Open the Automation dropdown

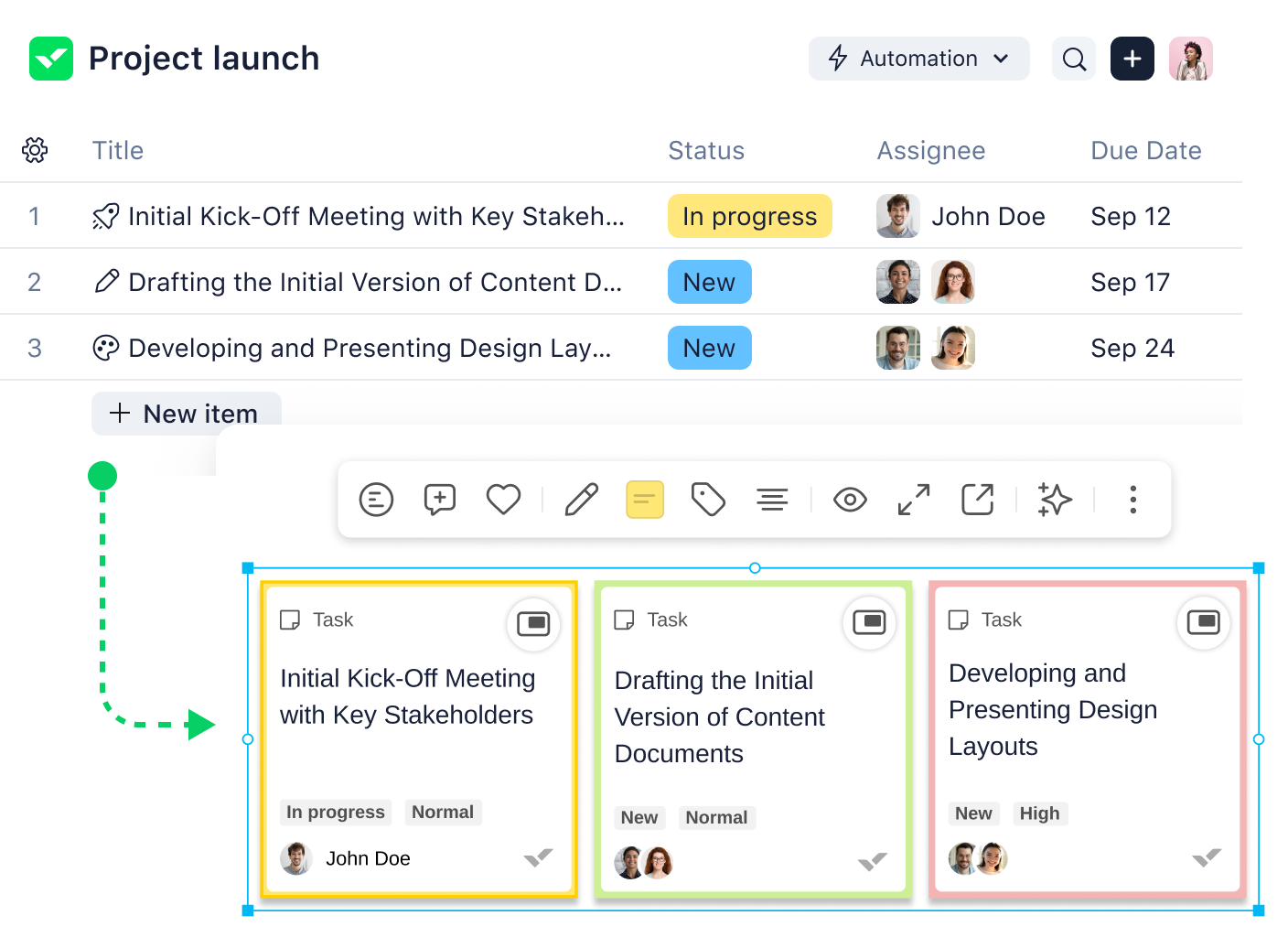coord(918,59)
